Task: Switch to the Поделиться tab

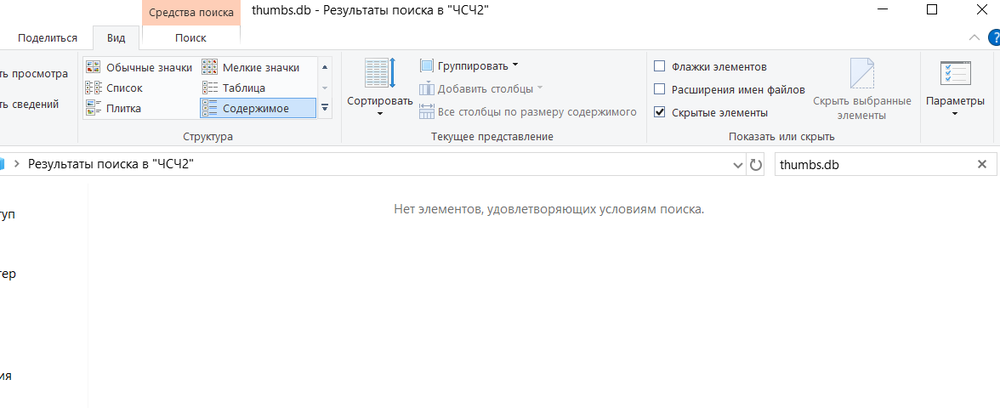Action: (48, 38)
